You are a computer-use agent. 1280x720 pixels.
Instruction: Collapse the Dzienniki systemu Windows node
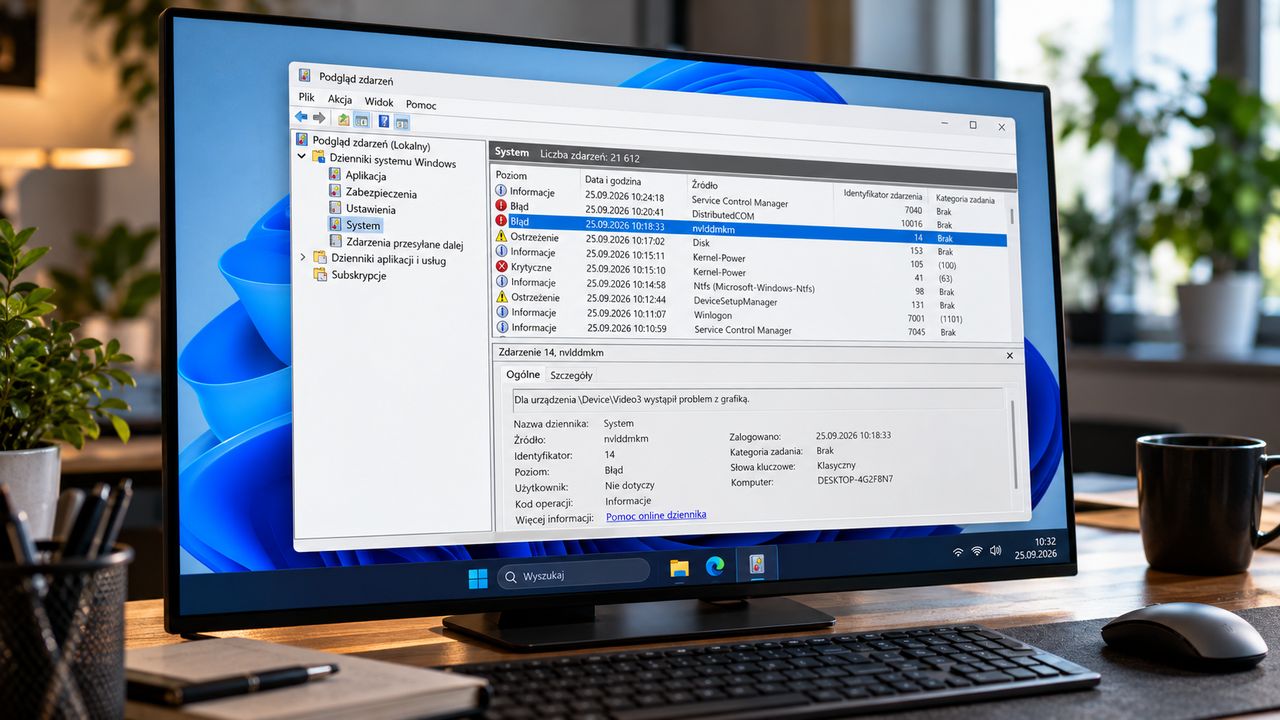[303, 157]
